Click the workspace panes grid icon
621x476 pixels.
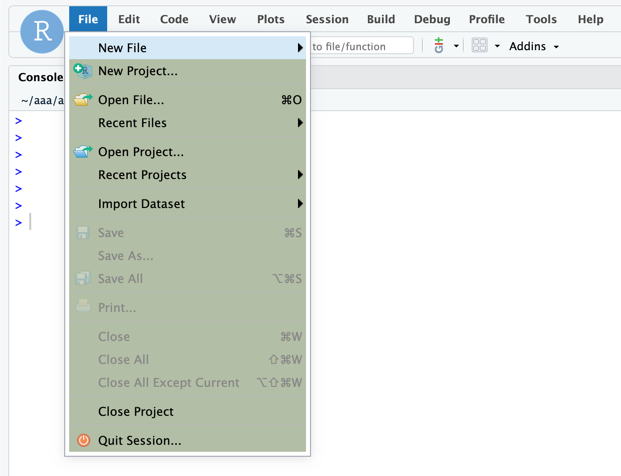click(479, 46)
